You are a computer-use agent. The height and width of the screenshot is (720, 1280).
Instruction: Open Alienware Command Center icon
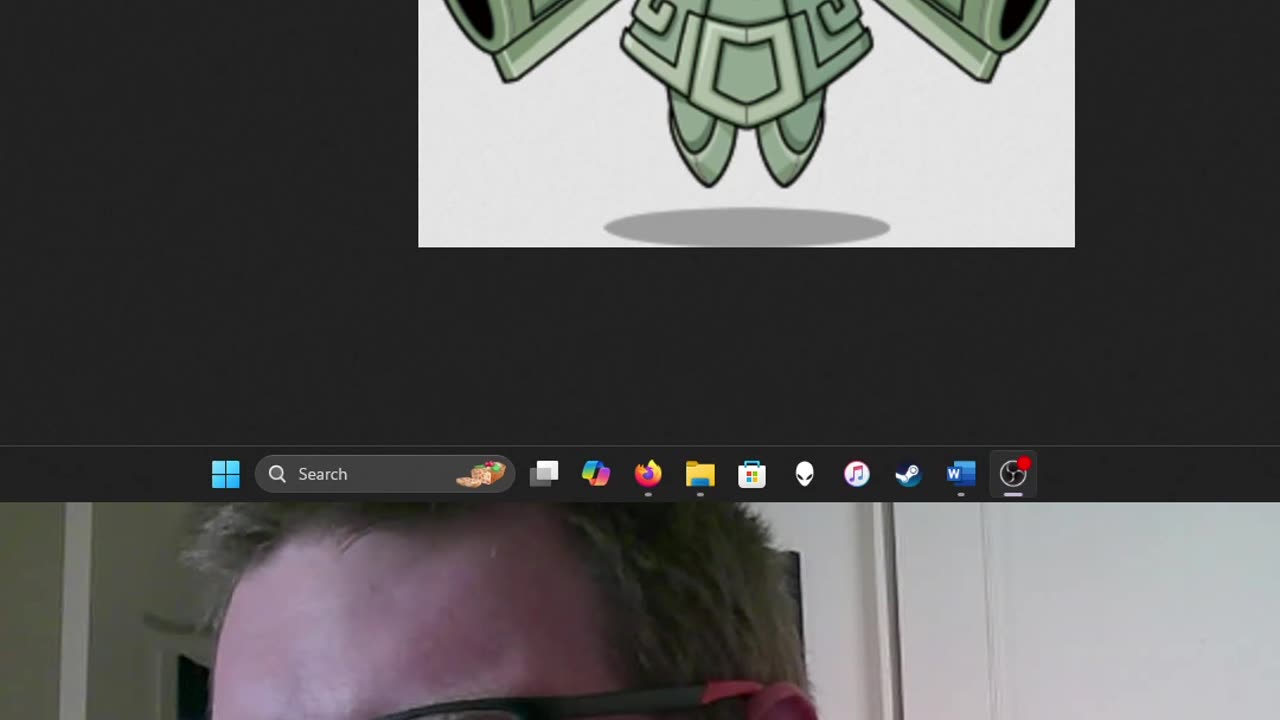pyautogui.click(x=804, y=474)
